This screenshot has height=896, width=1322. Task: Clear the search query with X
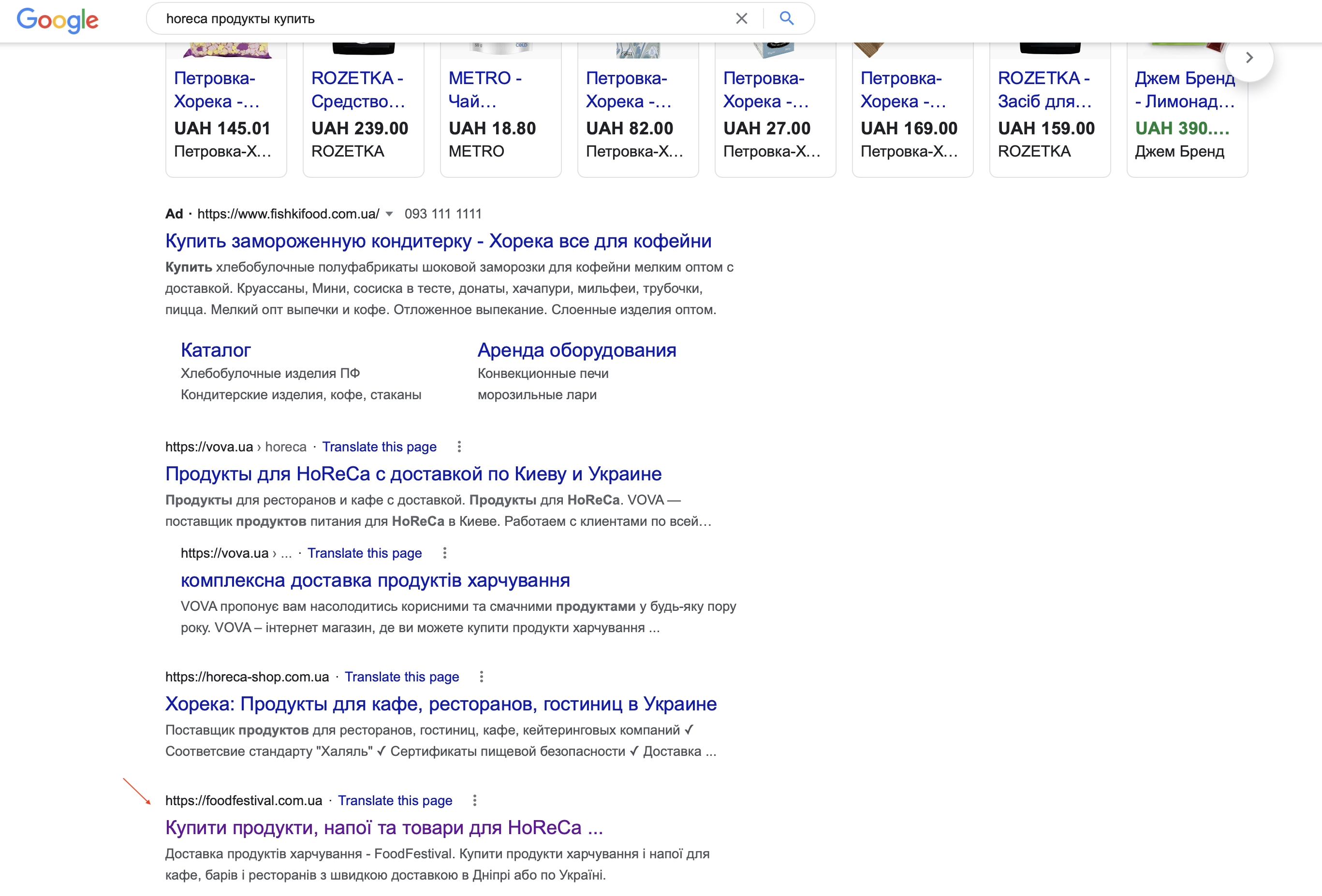pos(741,19)
